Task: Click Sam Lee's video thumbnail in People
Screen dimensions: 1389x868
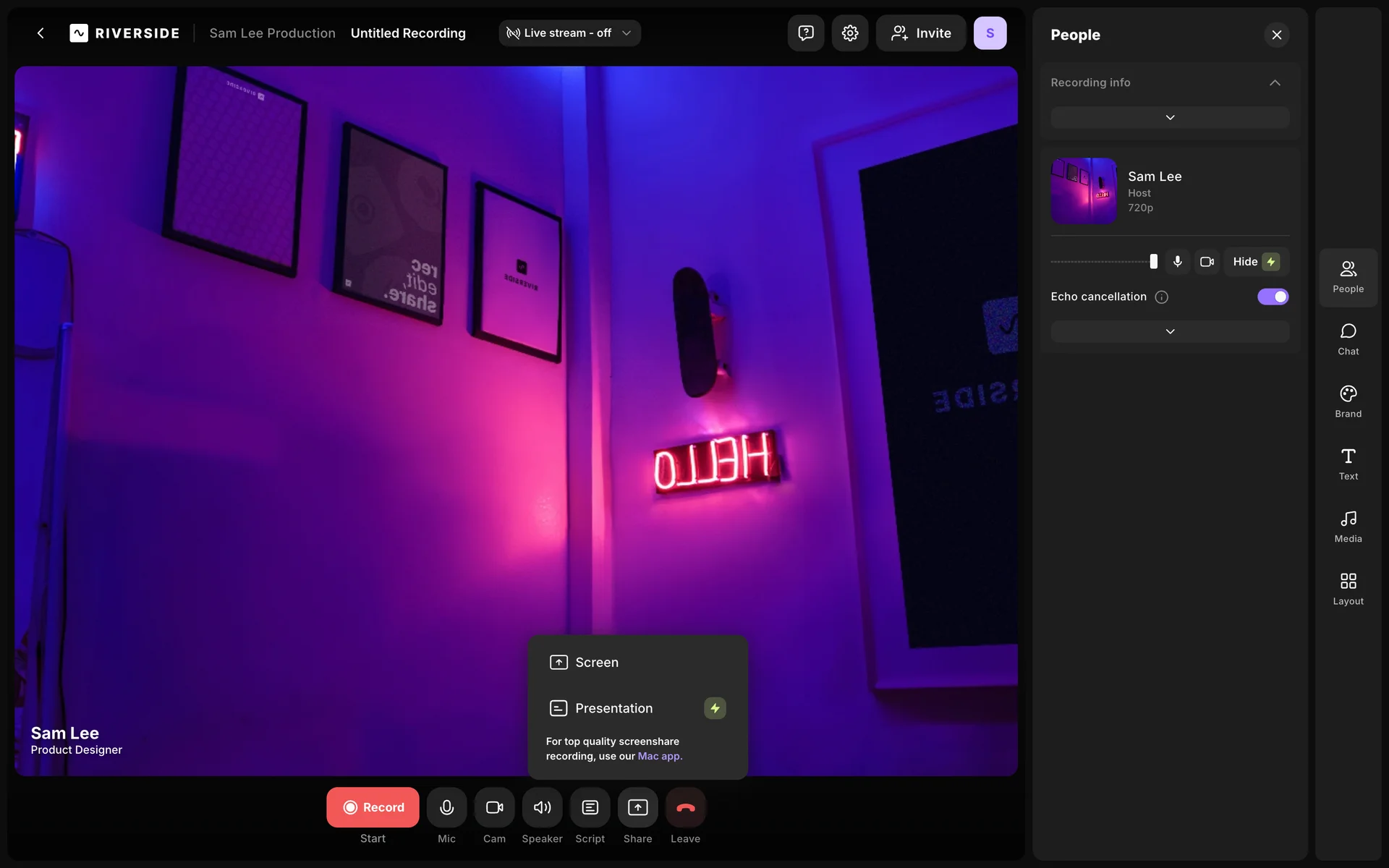Action: click(x=1084, y=191)
